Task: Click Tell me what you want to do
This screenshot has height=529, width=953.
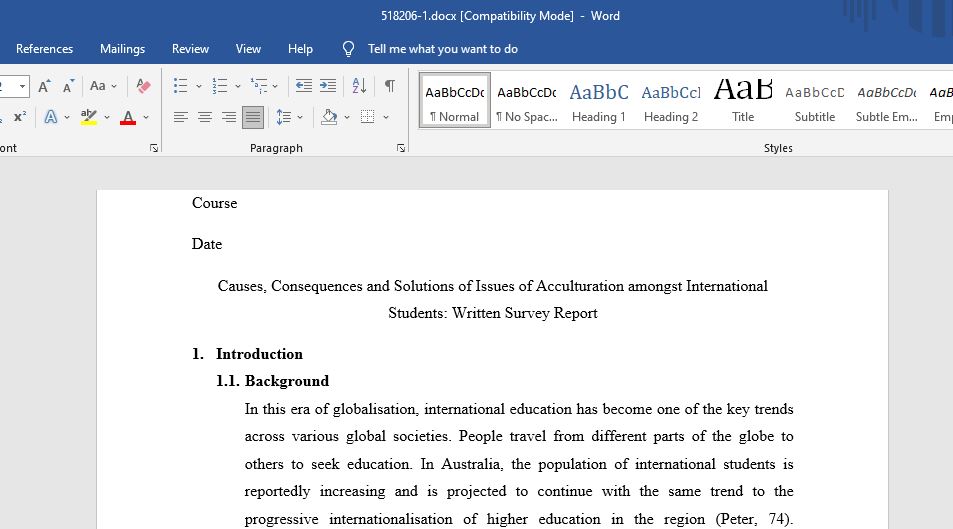Action: [x=442, y=49]
